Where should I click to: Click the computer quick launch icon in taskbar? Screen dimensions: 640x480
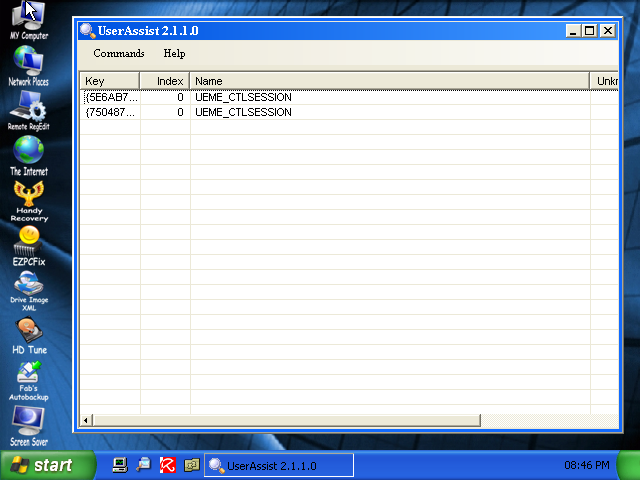click(x=120, y=465)
